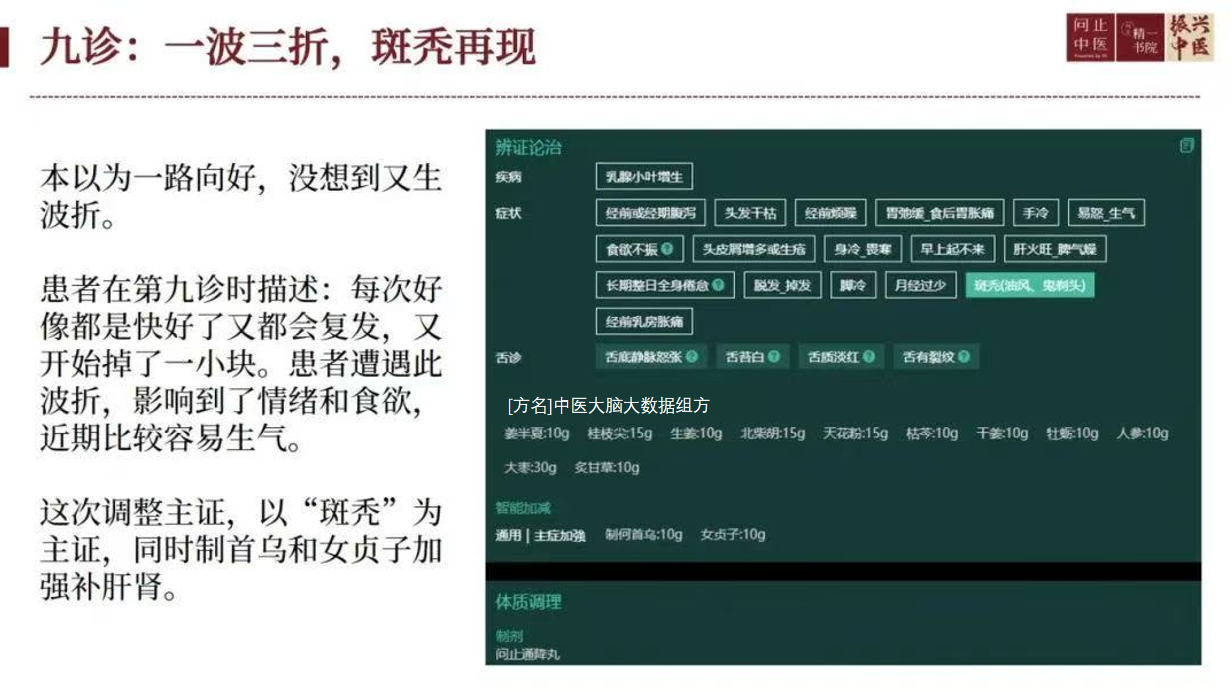The image size is (1232, 694).
Task: Click the 制何首乌:10g added herb
Action: click(x=644, y=535)
